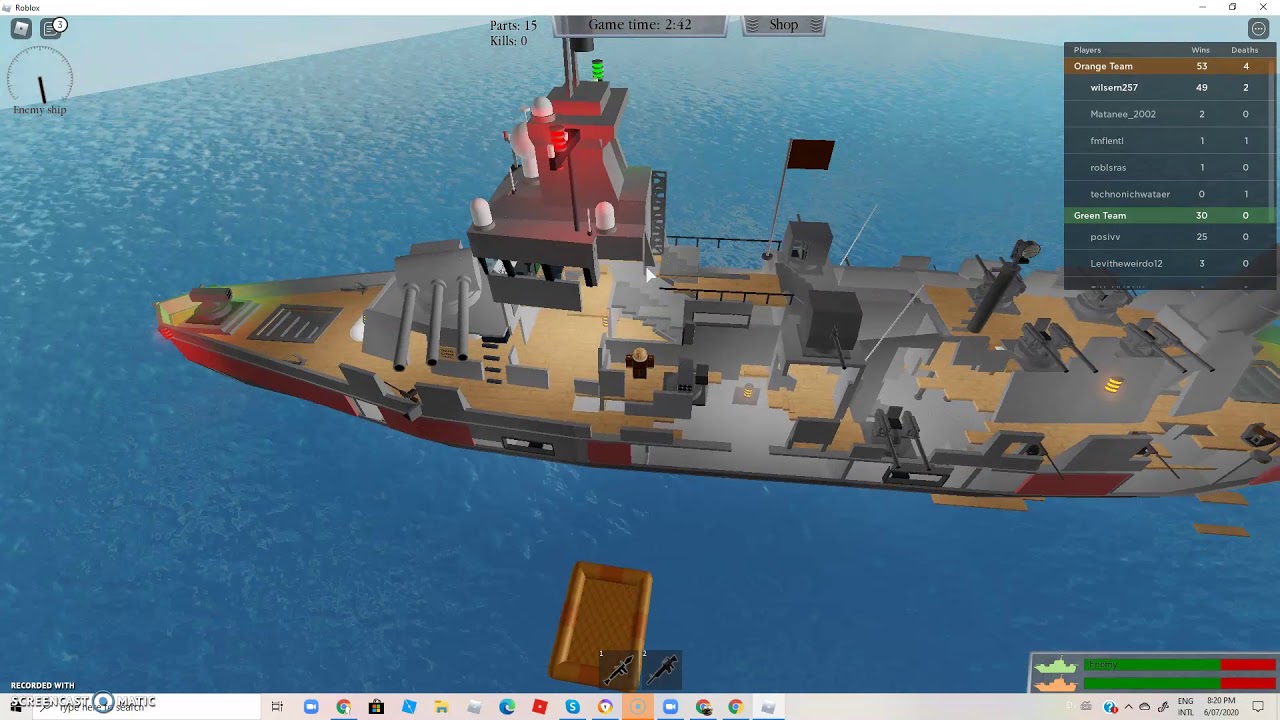This screenshot has width=1280, height=720.
Task: Switch to the Roblox taskbar window
Action: [768, 707]
